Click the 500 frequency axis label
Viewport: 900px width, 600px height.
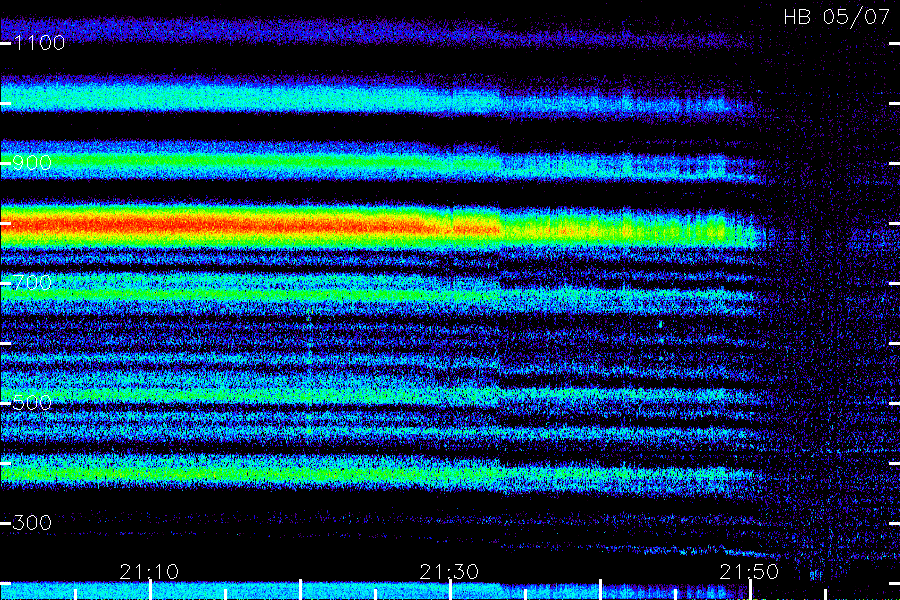[33, 403]
